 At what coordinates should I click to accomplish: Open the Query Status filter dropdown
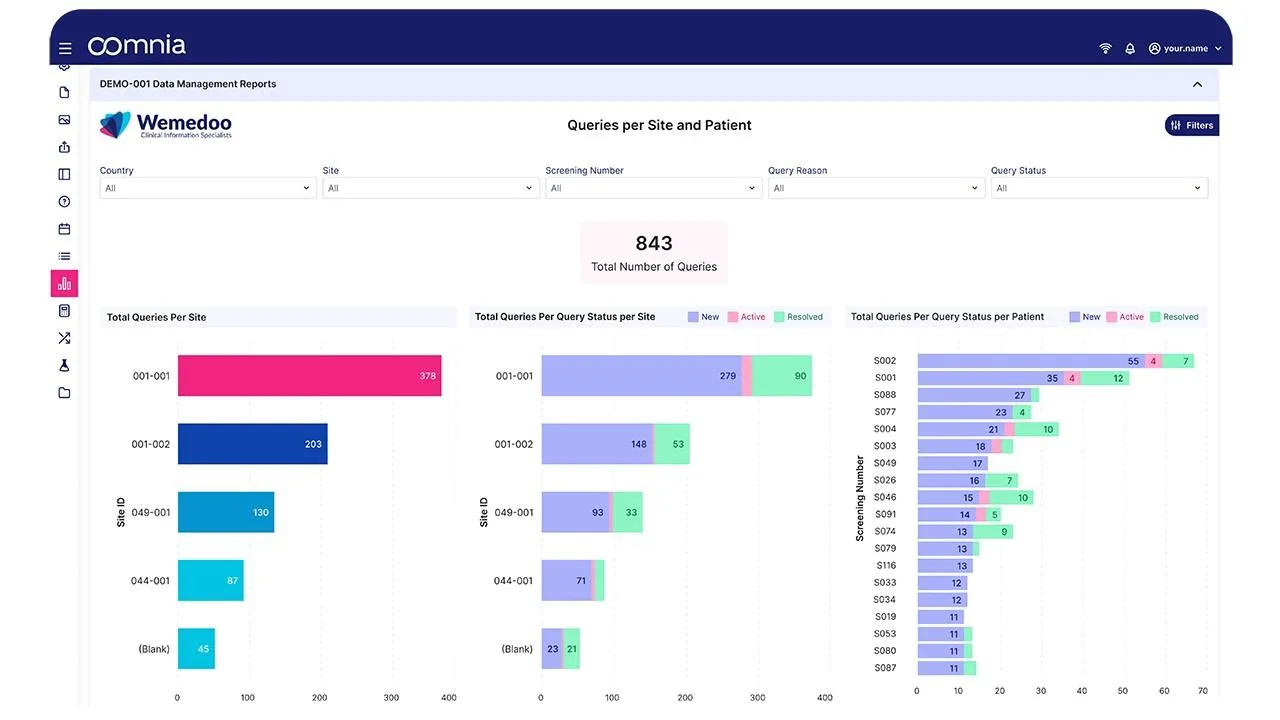pyautogui.click(x=1099, y=188)
